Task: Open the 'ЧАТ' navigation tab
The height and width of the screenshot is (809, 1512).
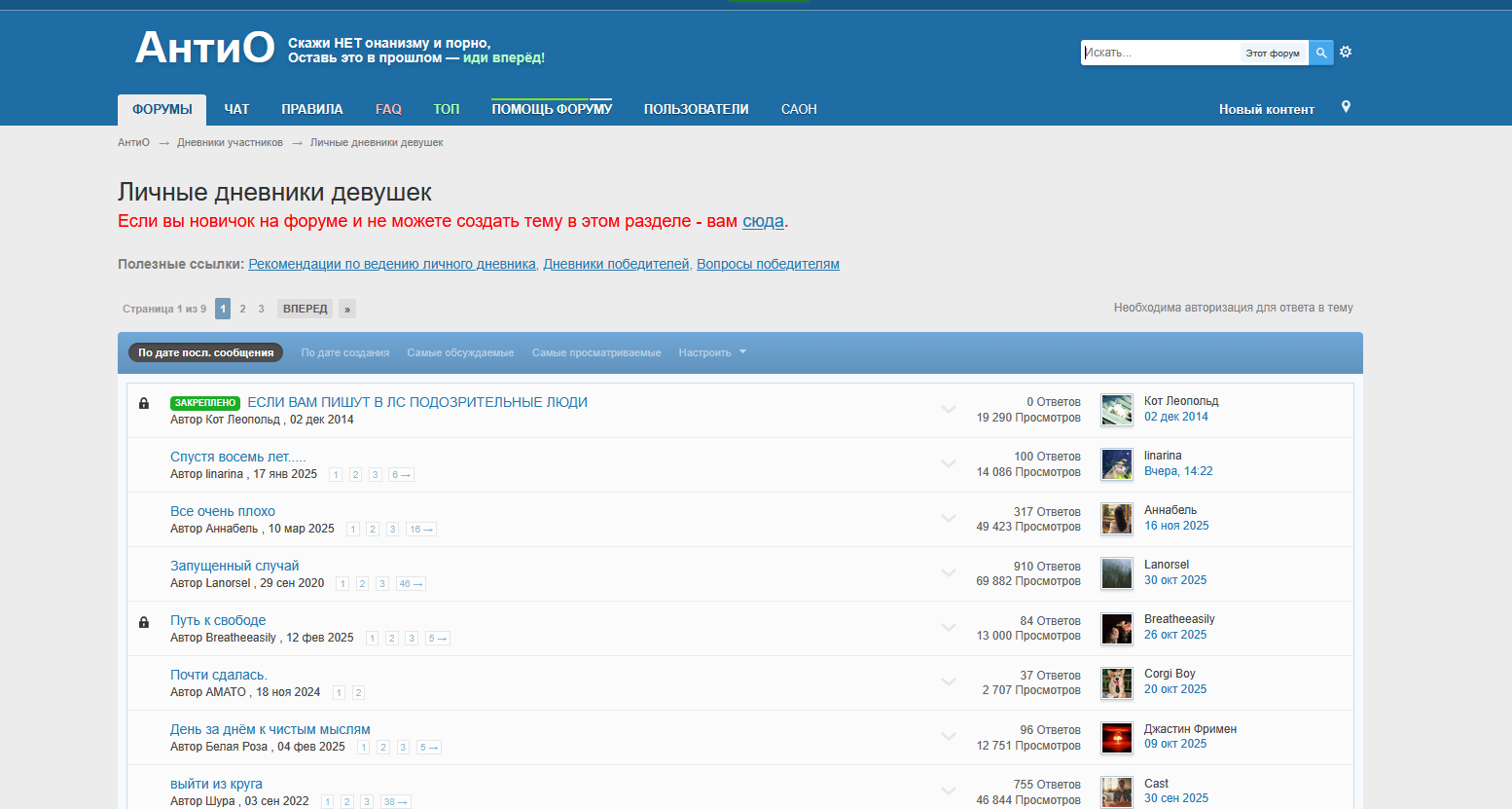Action: point(236,109)
